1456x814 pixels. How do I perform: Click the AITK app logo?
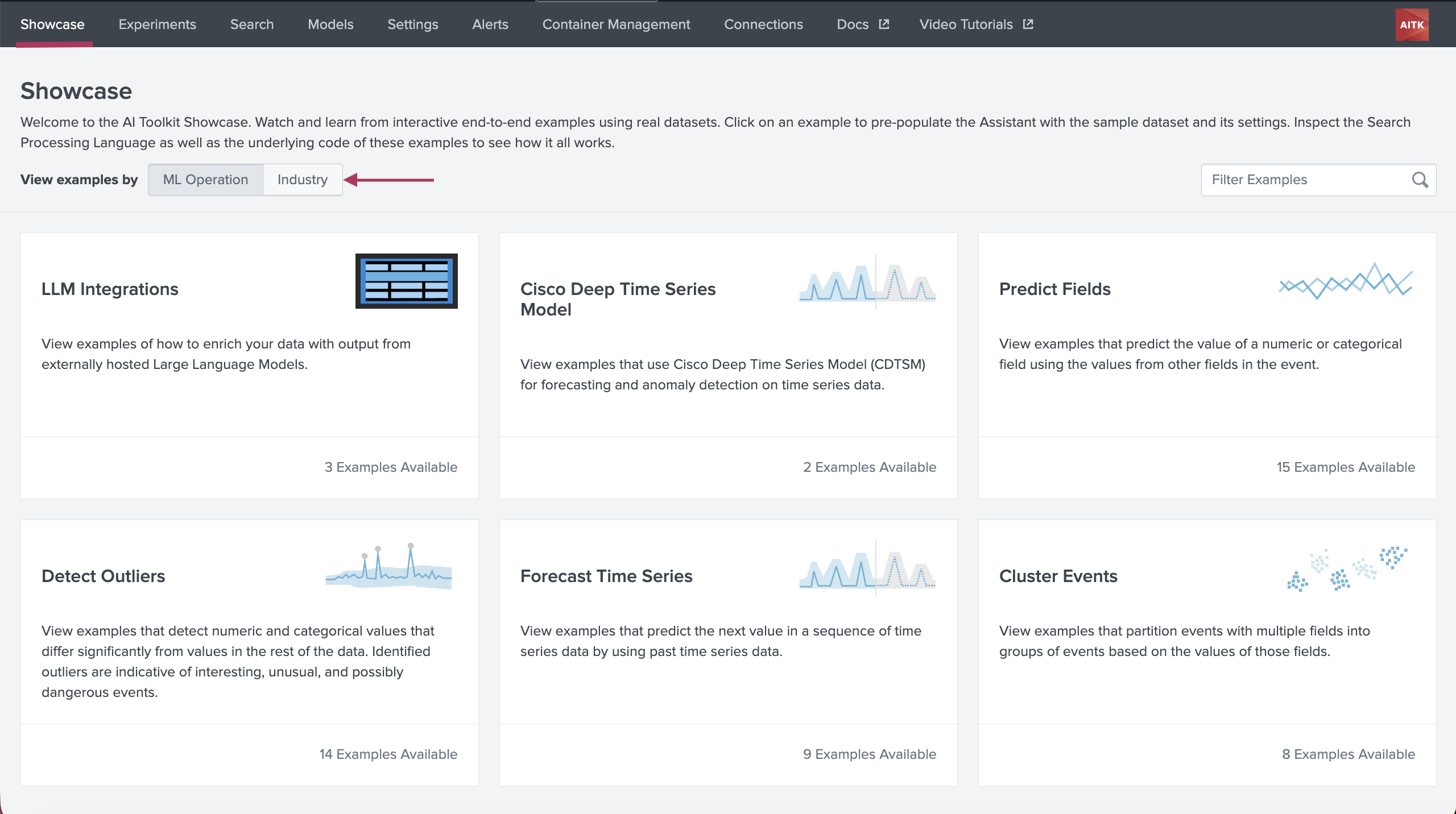1412,24
